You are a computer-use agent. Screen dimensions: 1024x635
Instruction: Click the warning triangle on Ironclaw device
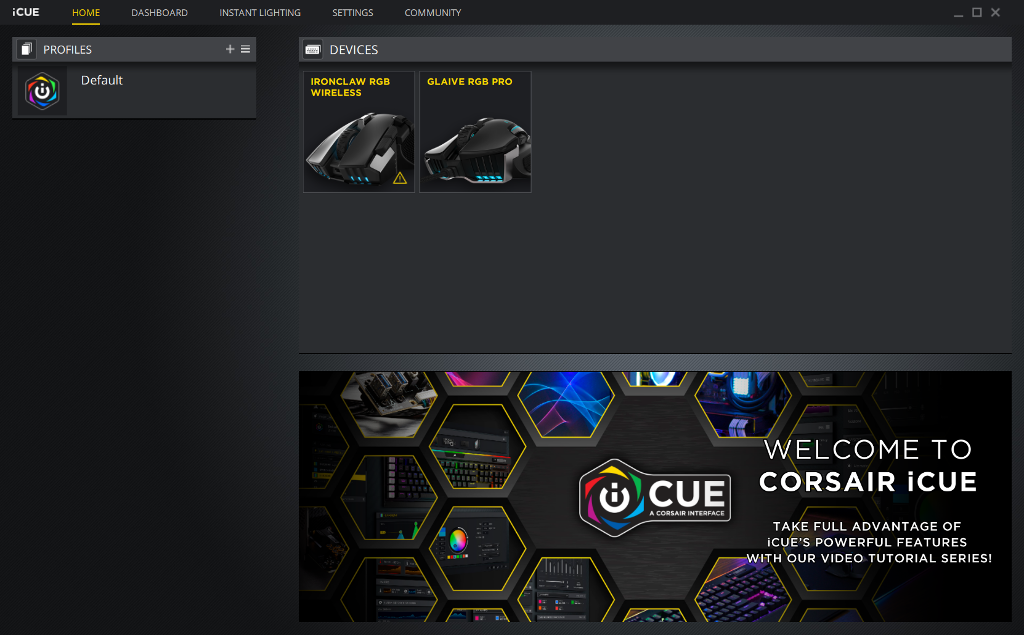[x=400, y=178]
